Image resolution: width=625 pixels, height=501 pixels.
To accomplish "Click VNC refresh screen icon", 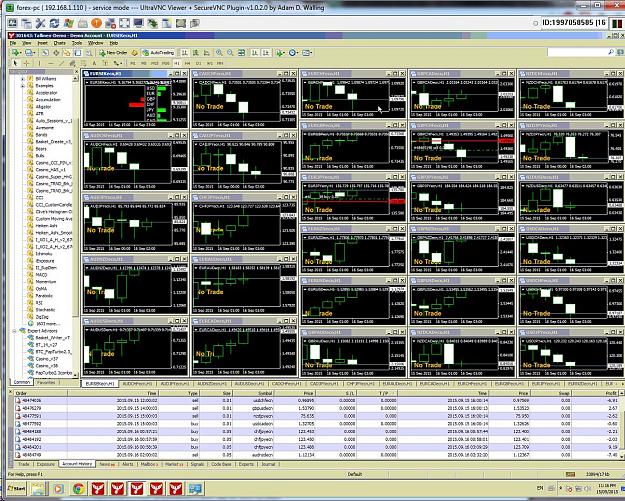I will point(54,23).
